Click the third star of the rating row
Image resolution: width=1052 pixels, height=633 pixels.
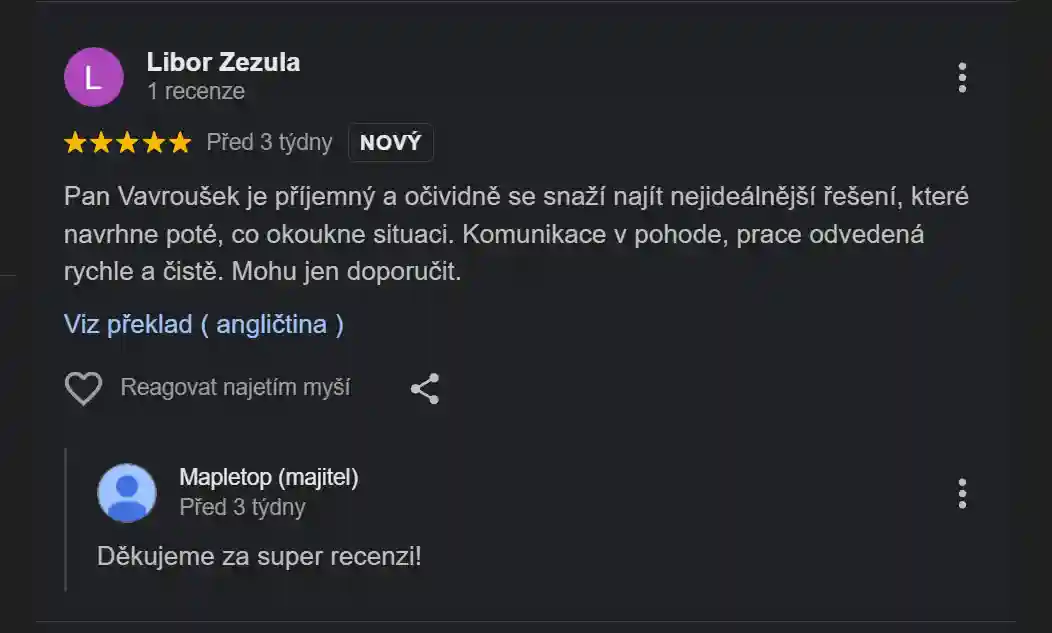[128, 142]
